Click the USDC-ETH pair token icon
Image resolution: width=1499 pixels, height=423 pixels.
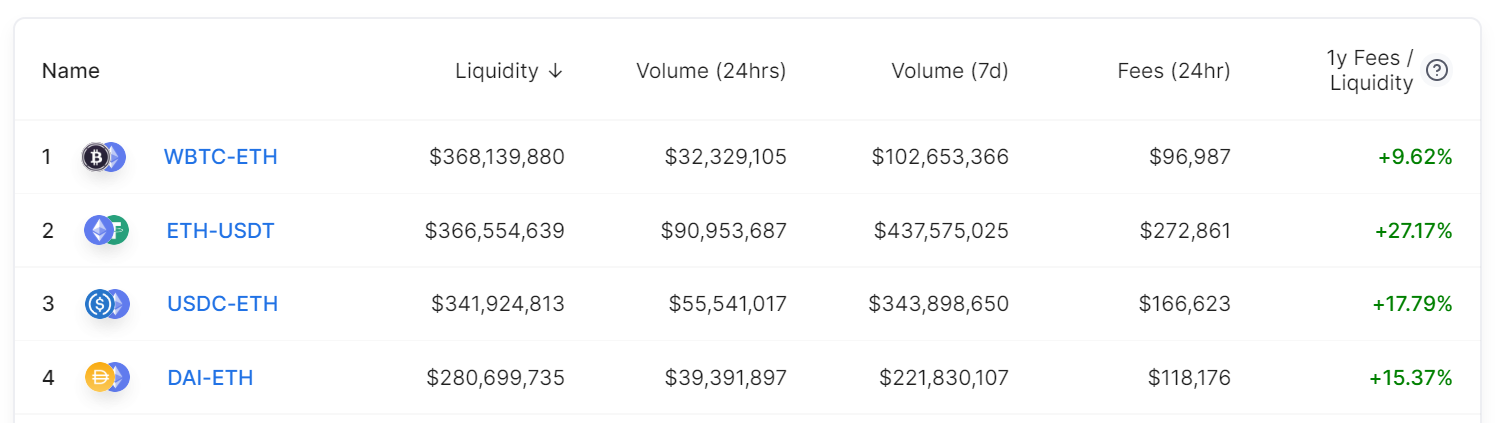pyautogui.click(x=107, y=304)
